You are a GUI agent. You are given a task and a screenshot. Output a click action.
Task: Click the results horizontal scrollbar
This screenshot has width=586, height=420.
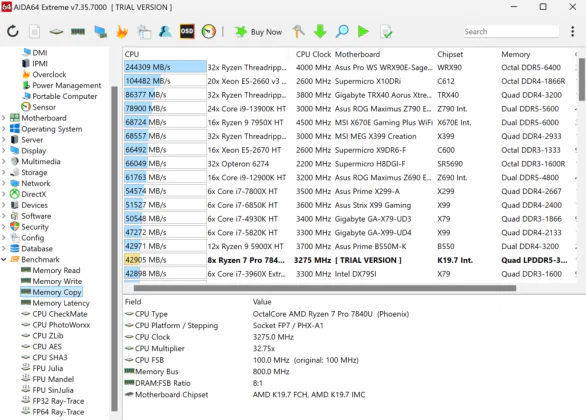point(325,288)
